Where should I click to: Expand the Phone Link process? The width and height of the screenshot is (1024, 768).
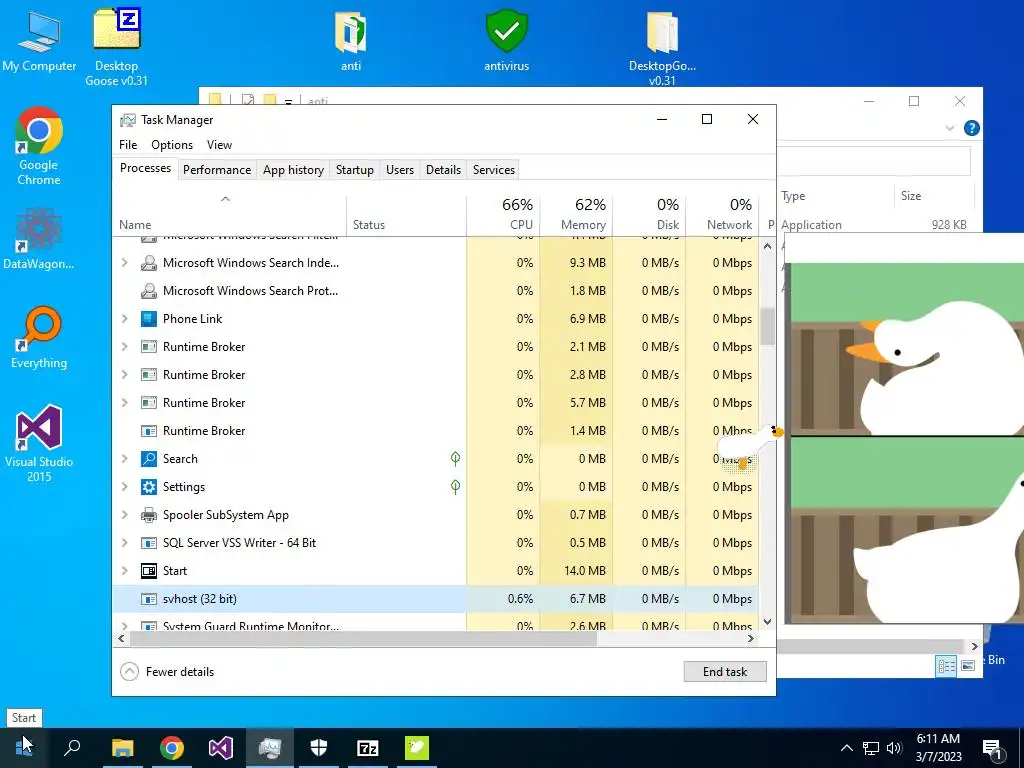point(124,319)
